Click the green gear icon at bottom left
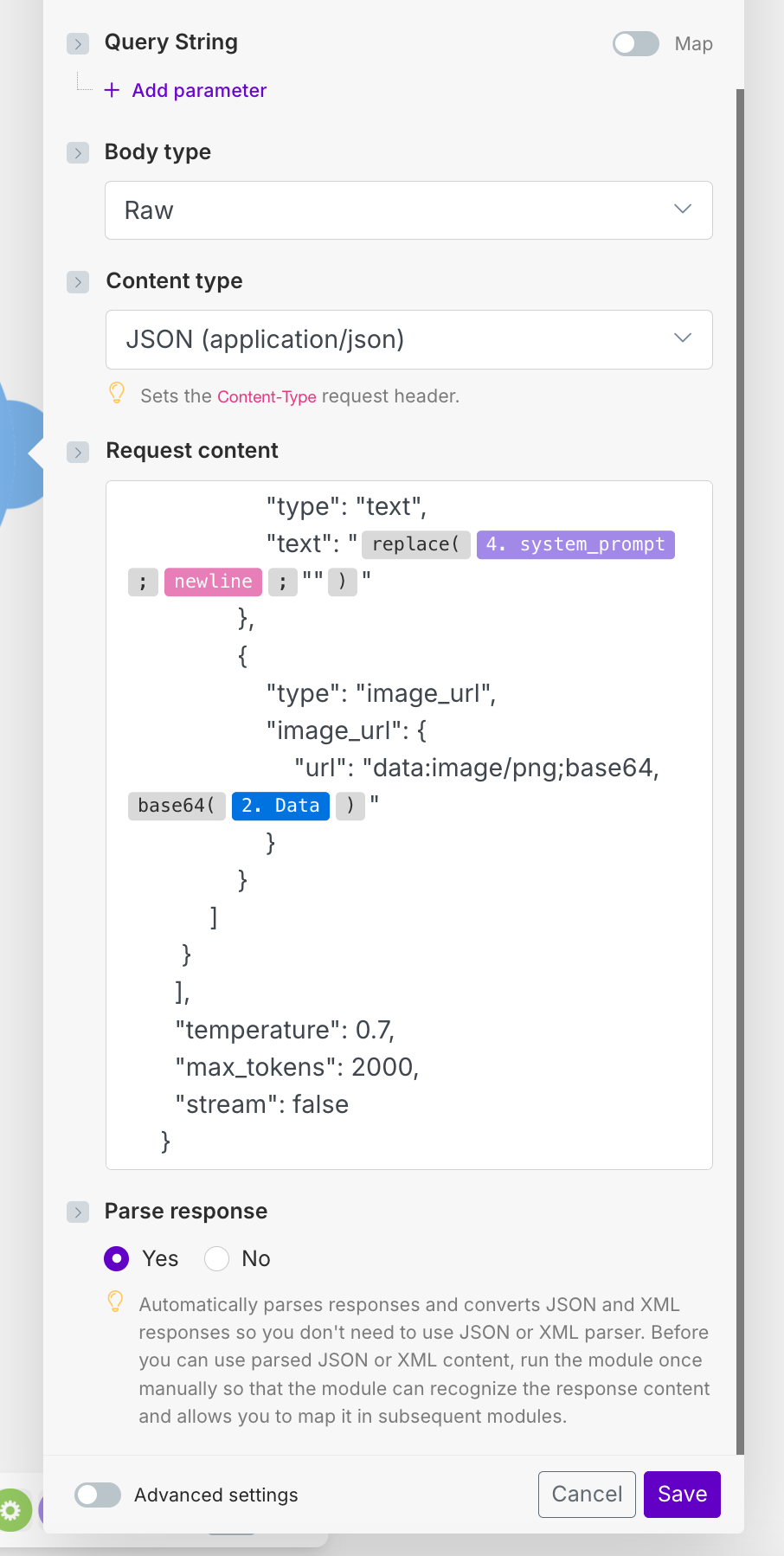This screenshot has height=1556, width=784. tap(12, 1511)
